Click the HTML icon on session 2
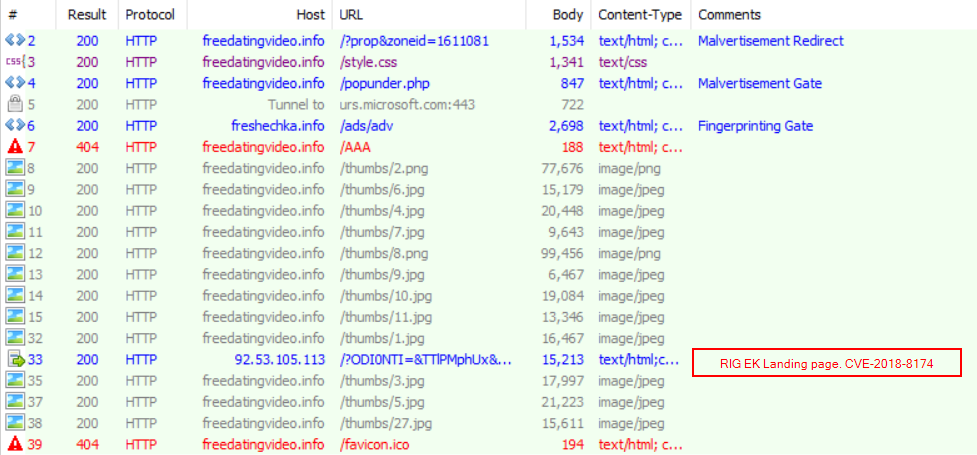Viewport: 977px width, 455px height. click(x=15, y=41)
